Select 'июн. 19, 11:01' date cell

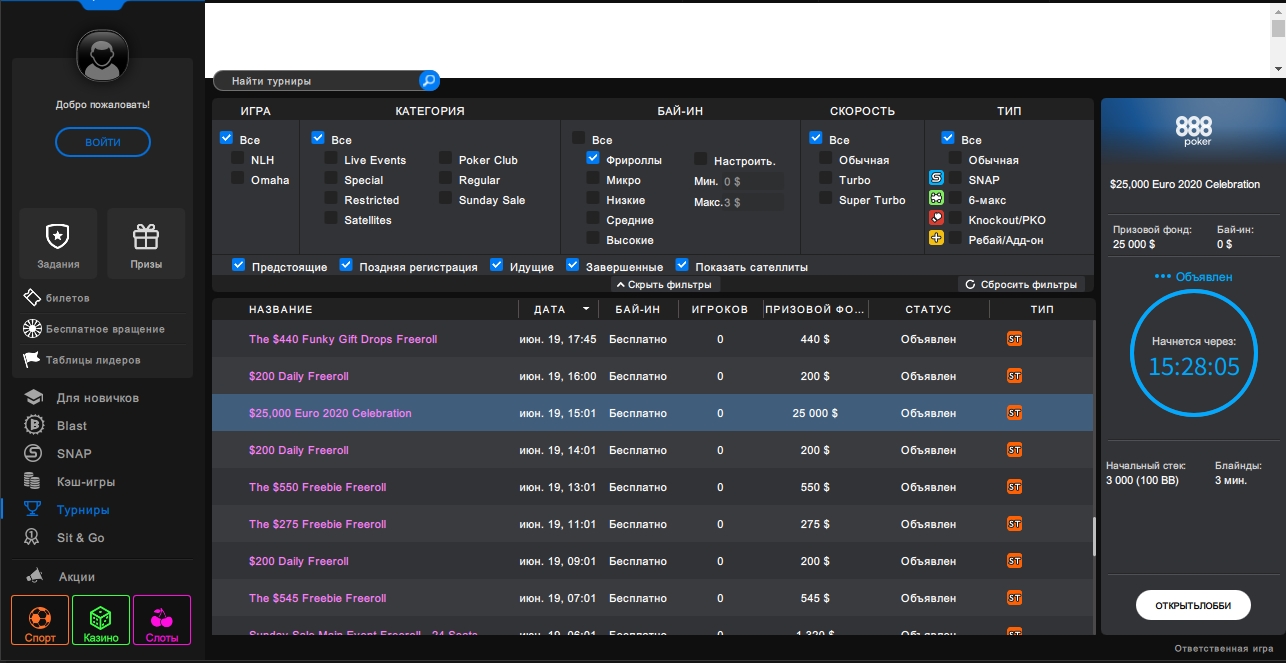558,524
